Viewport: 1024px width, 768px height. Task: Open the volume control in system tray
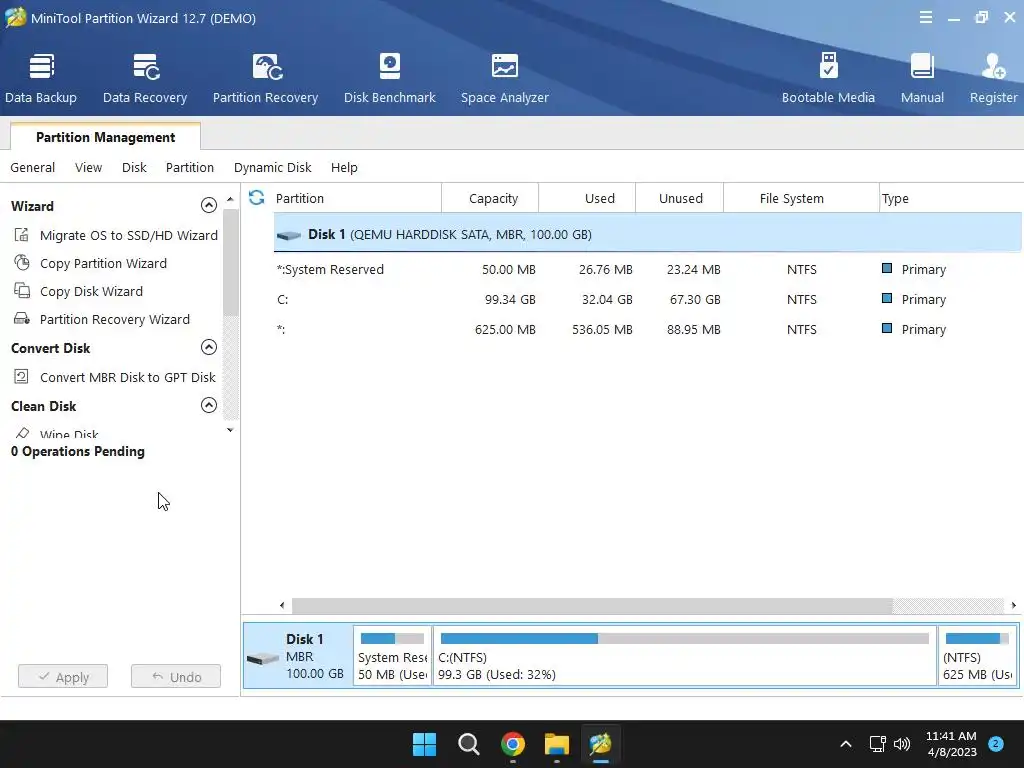[x=902, y=744]
